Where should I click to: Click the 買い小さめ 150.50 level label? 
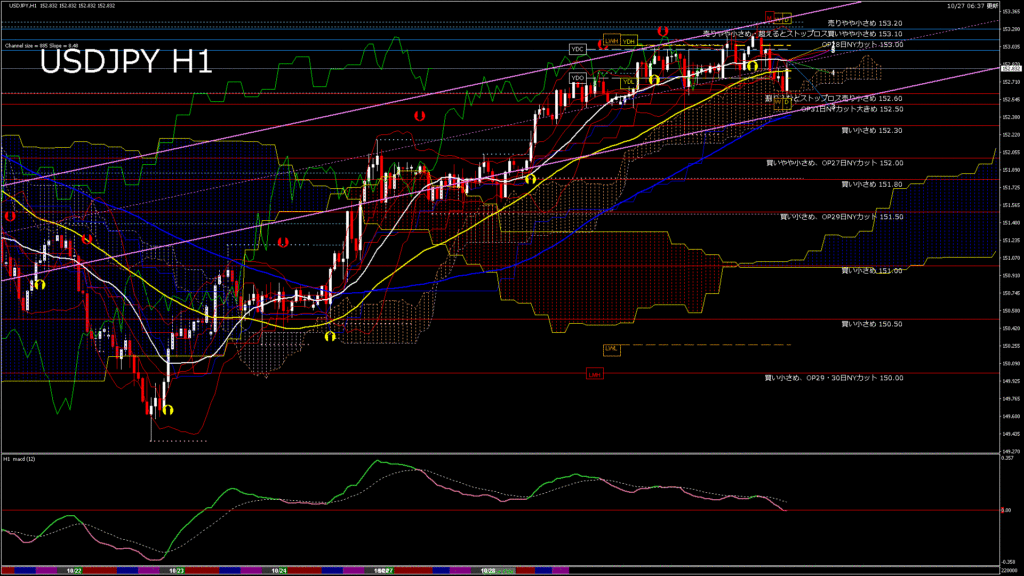pyautogui.click(x=872, y=324)
